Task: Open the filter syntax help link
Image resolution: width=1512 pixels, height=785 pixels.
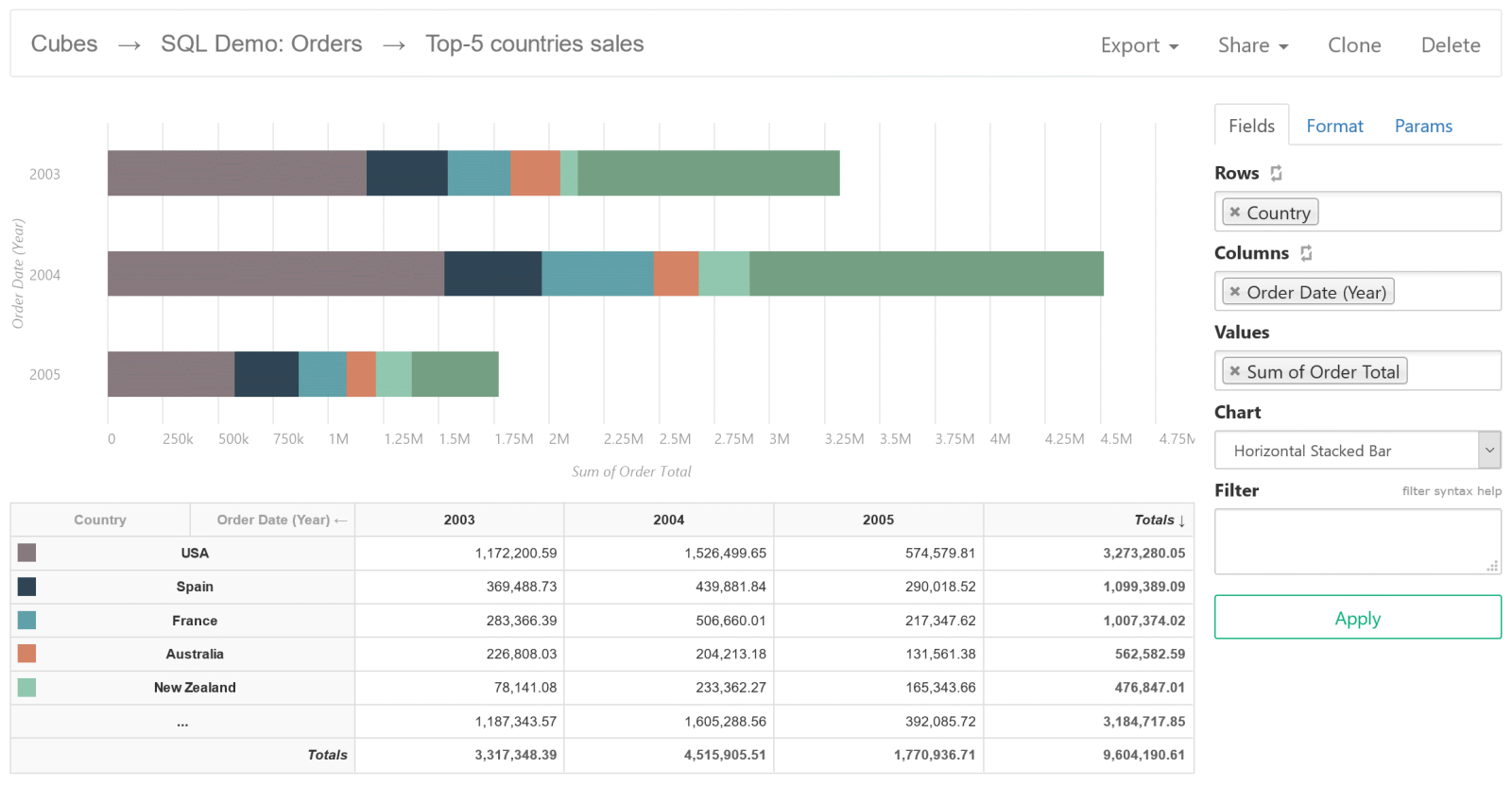Action: tap(1451, 491)
